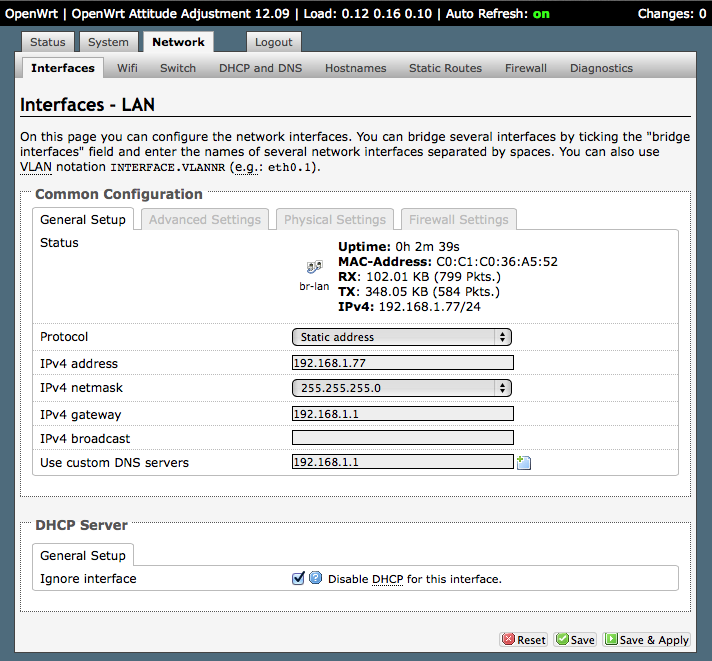The width and height of the screenshot is (712, 661).
Task: Click the Logout tab
Action: coord(274,42)
